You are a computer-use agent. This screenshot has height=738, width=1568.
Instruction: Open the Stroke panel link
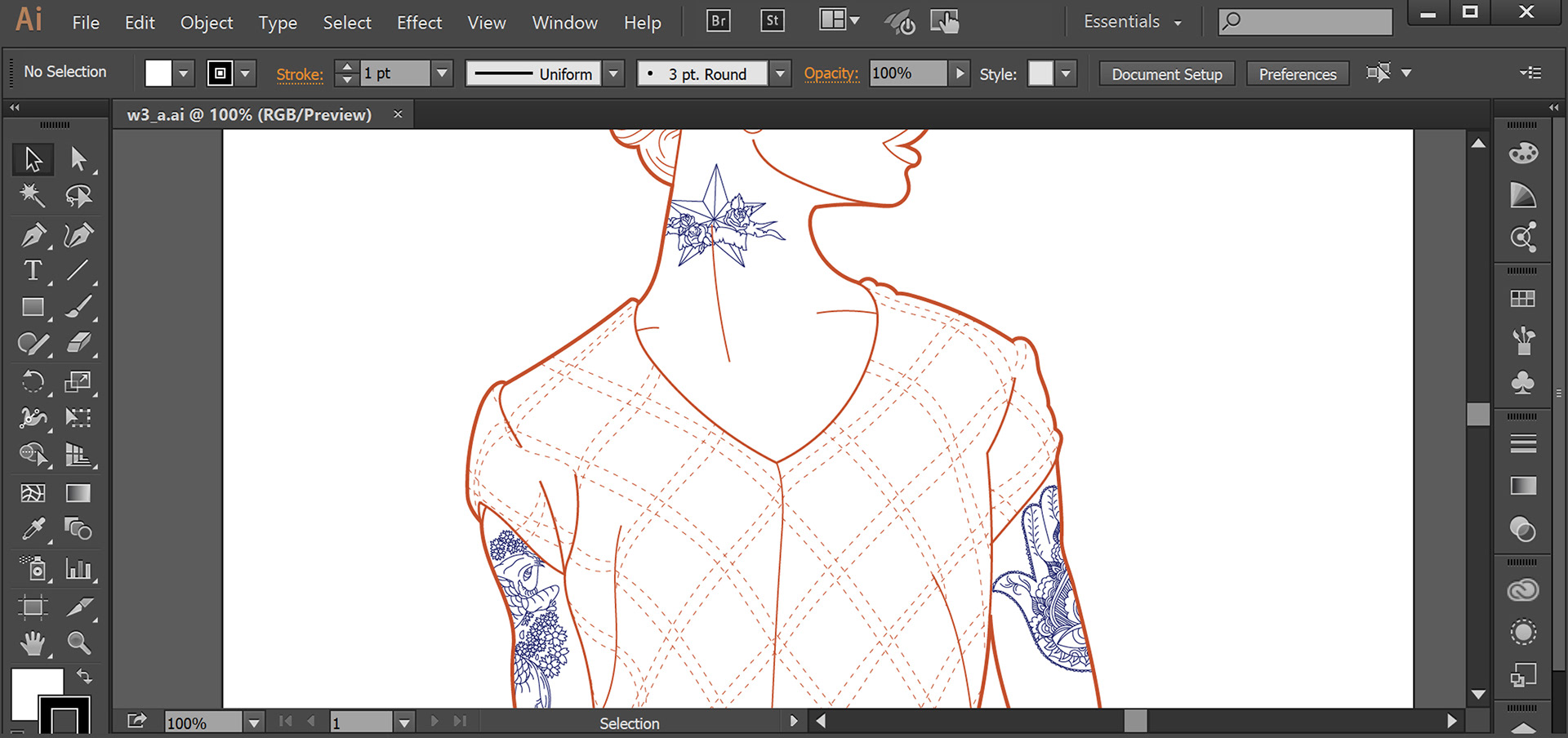coord(300,74)
